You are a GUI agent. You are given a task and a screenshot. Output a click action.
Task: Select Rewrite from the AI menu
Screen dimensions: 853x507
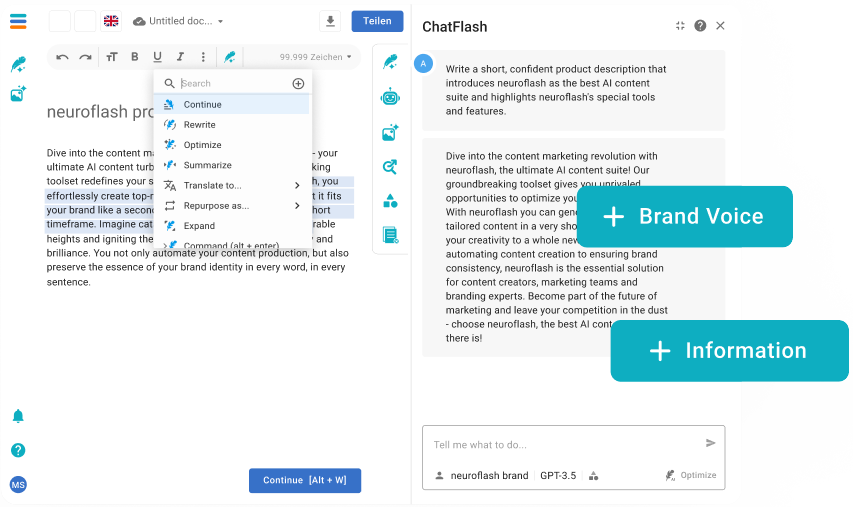coord(199,125)
